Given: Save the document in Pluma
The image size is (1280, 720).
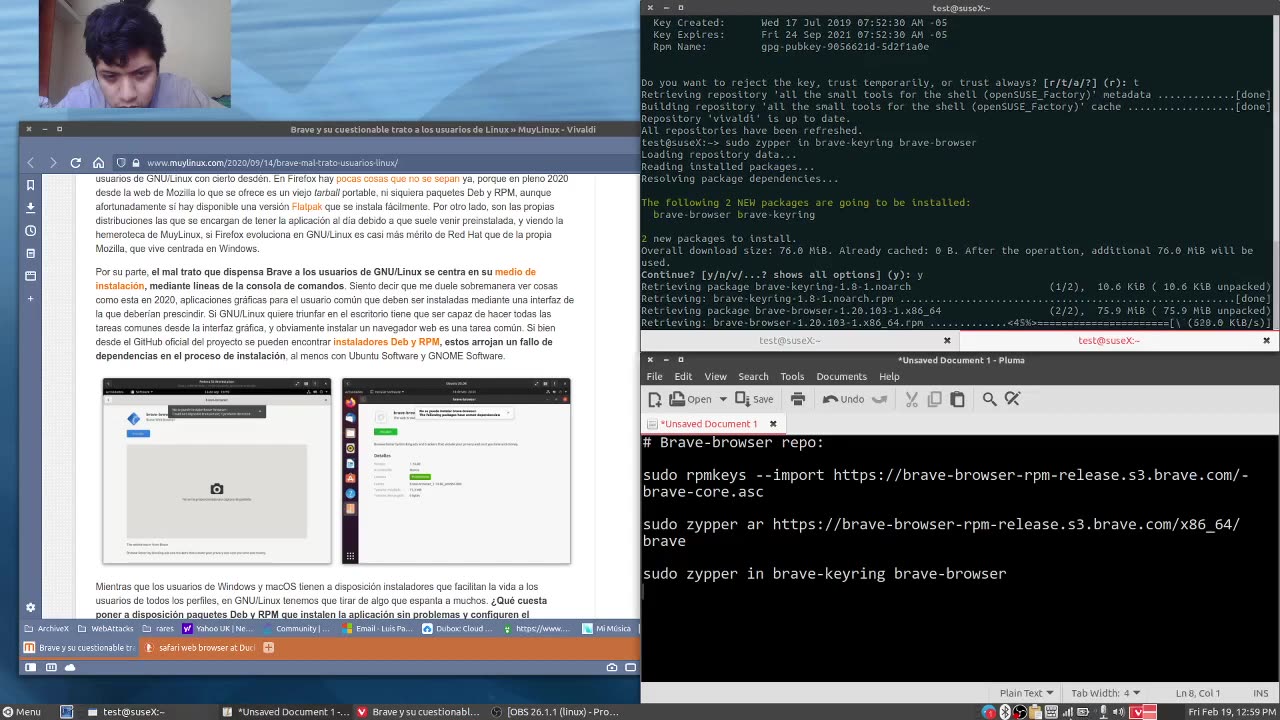Looking at the screenshot, I should coord(754,399).
